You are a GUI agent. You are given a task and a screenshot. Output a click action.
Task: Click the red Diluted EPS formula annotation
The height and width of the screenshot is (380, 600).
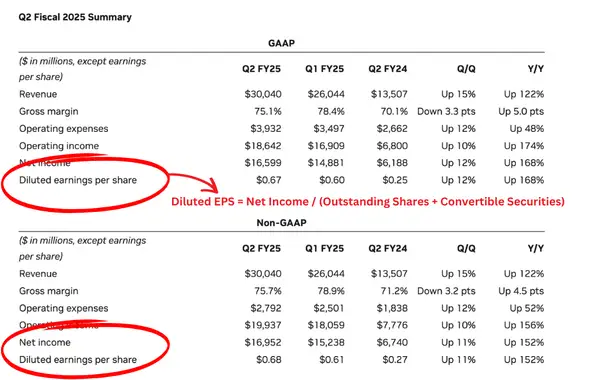[368, 202]
